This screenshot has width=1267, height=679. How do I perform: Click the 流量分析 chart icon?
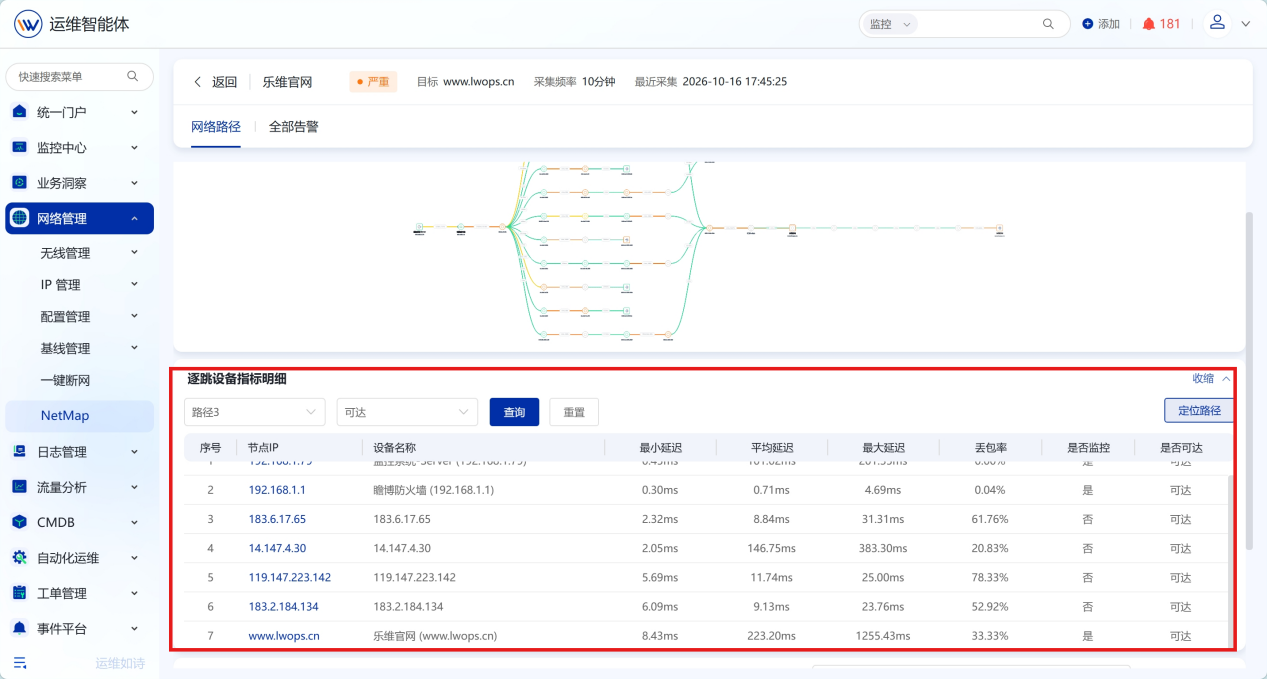[19, 487]
